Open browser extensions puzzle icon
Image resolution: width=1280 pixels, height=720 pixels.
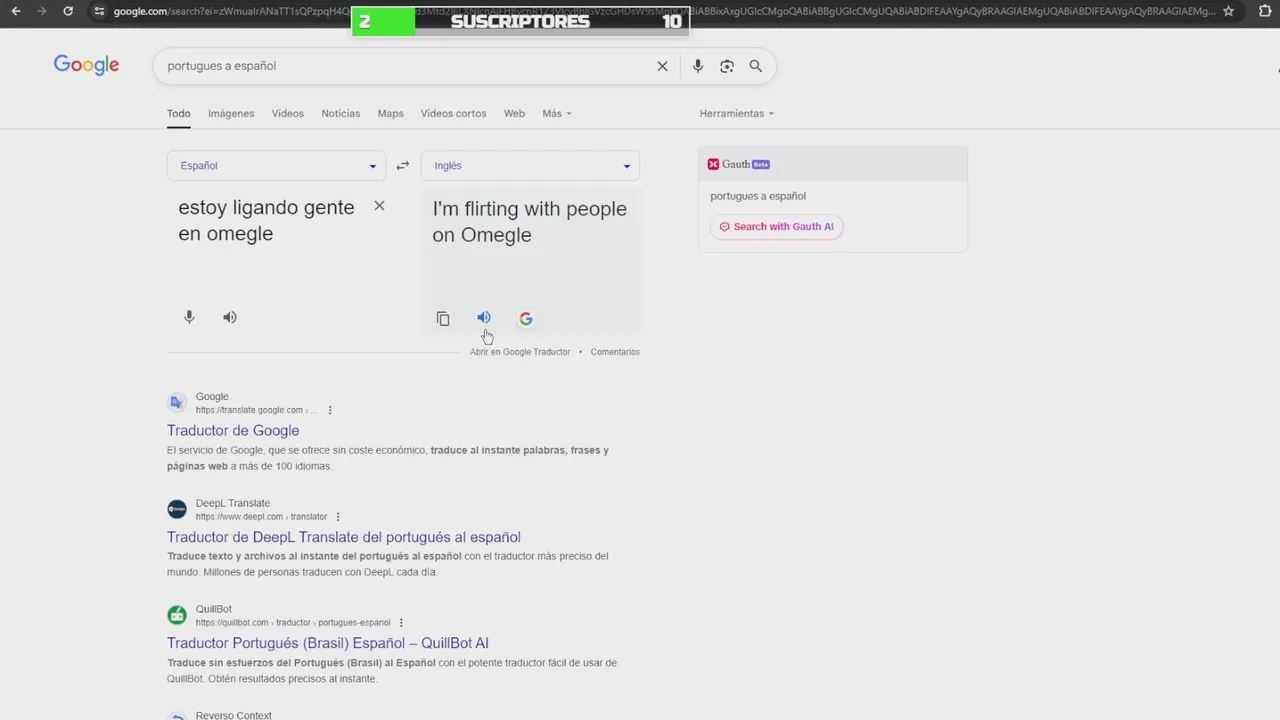click(x=1265, y=11)
